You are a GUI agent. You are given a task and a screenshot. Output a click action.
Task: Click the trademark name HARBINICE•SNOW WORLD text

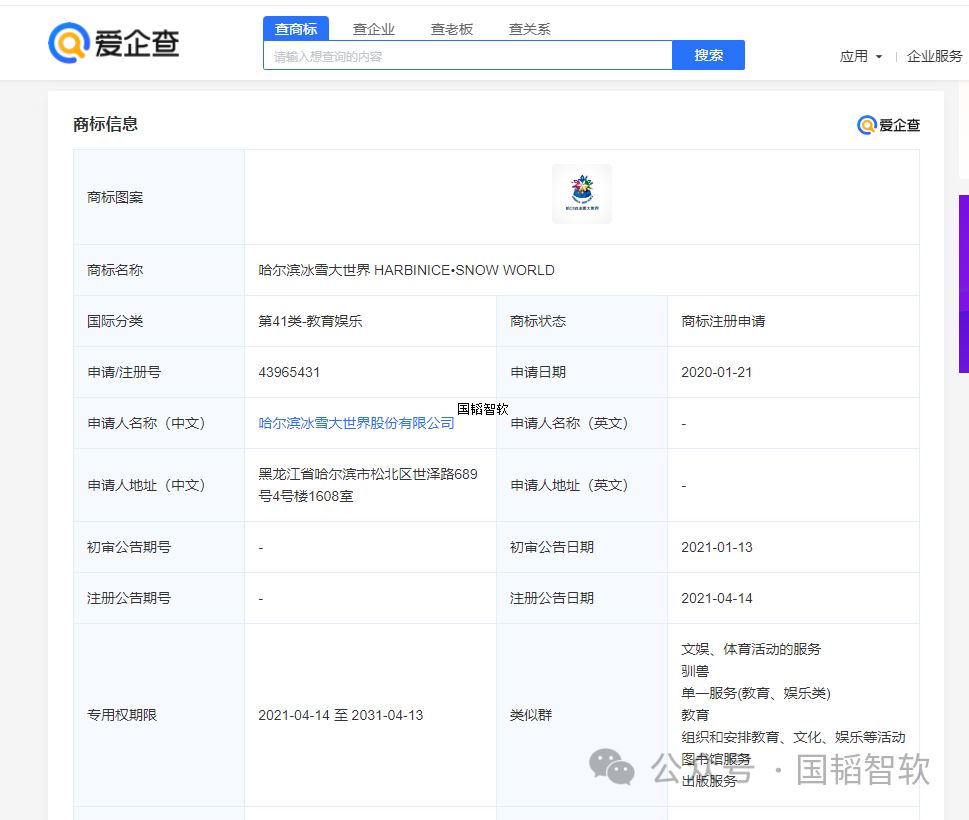pyautogui.click(x=464, y=270)
